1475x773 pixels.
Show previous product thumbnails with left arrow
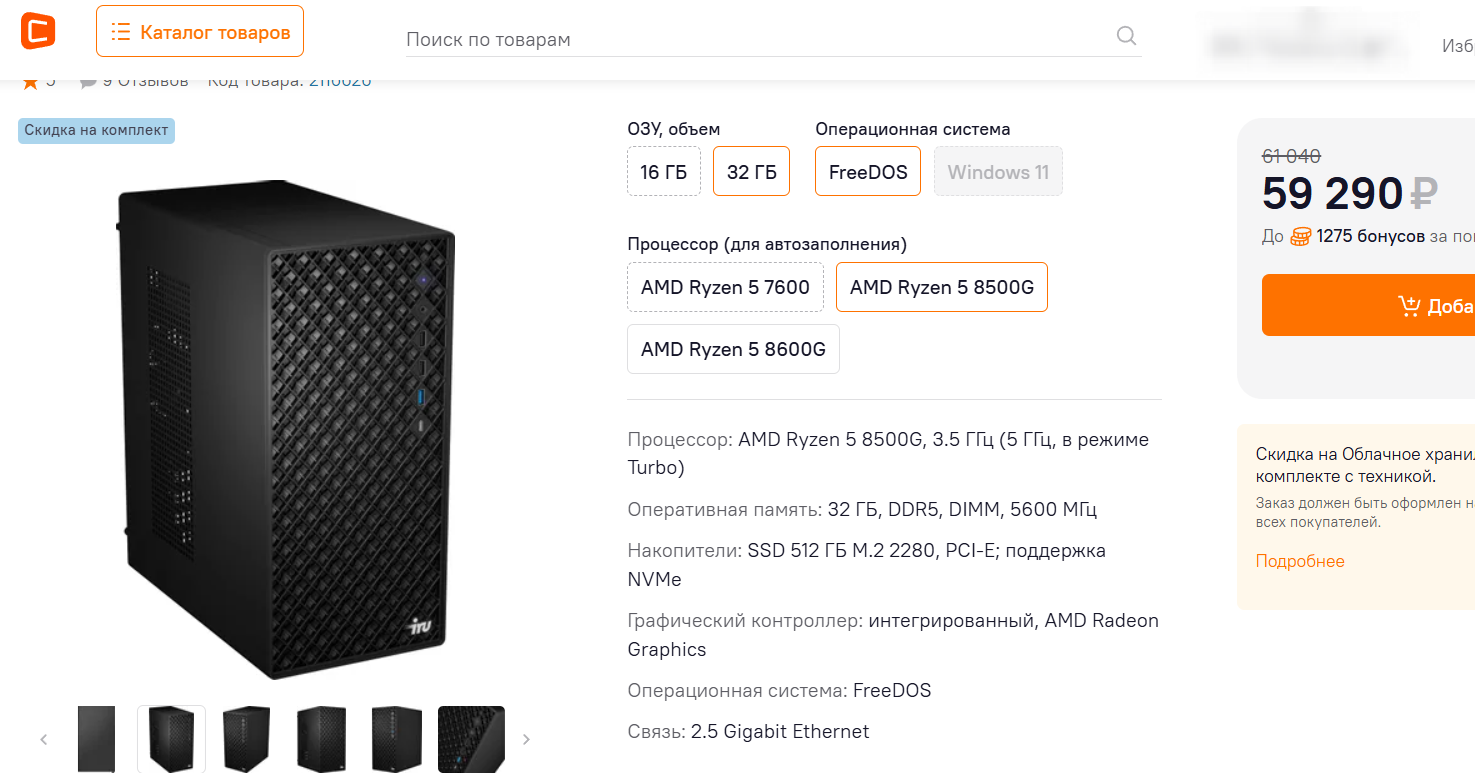pos(44,740)
